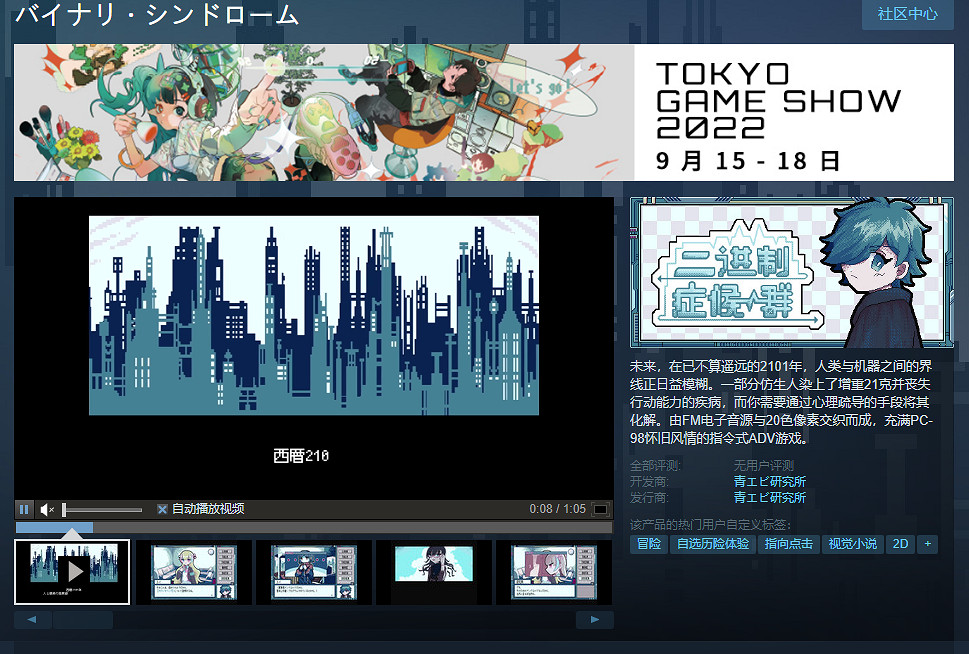Unmute the video sound icon
969x654 pixels.
tap(46, 509)
